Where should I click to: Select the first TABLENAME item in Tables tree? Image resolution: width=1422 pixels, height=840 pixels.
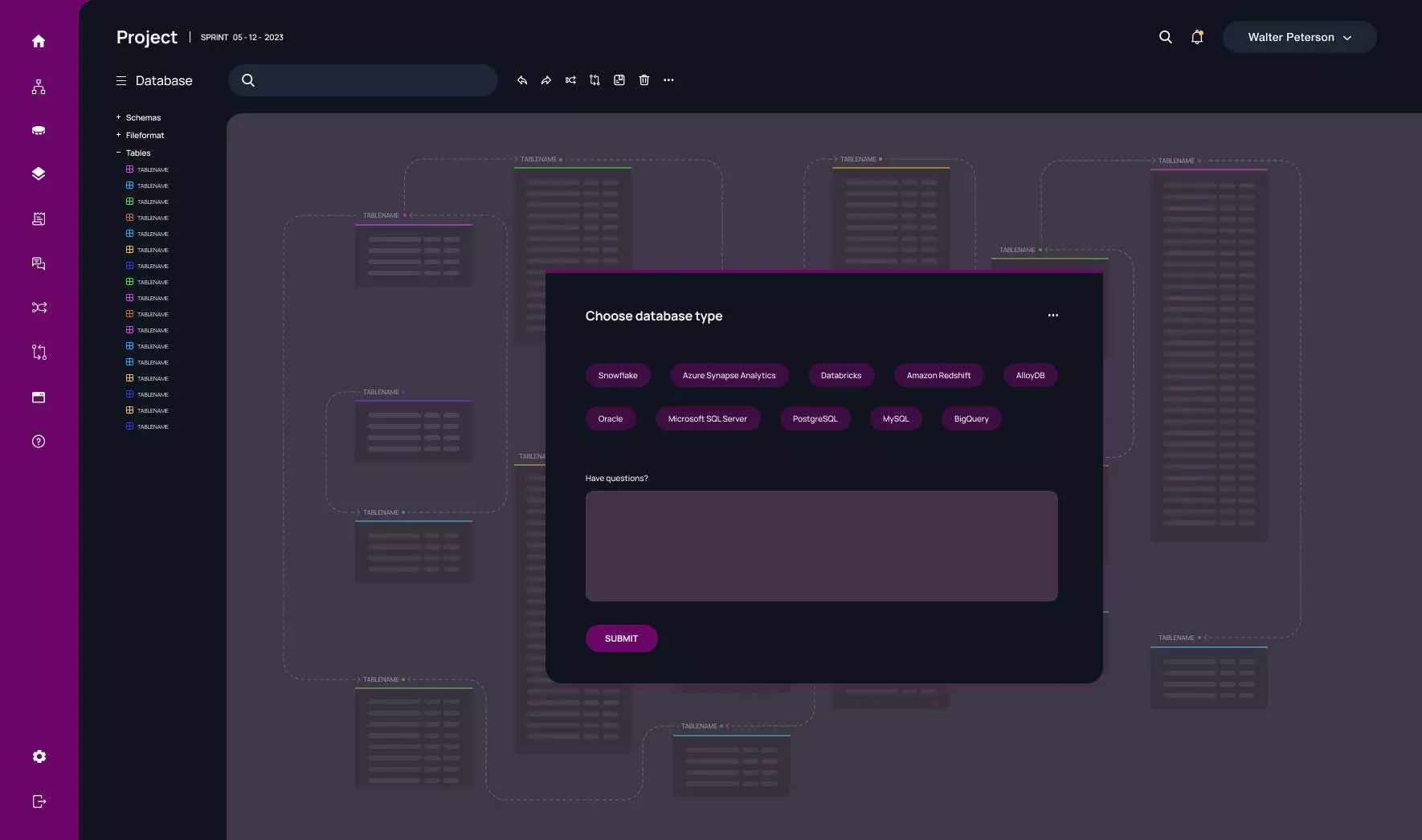pyautogui.click(x=147, y=169)
